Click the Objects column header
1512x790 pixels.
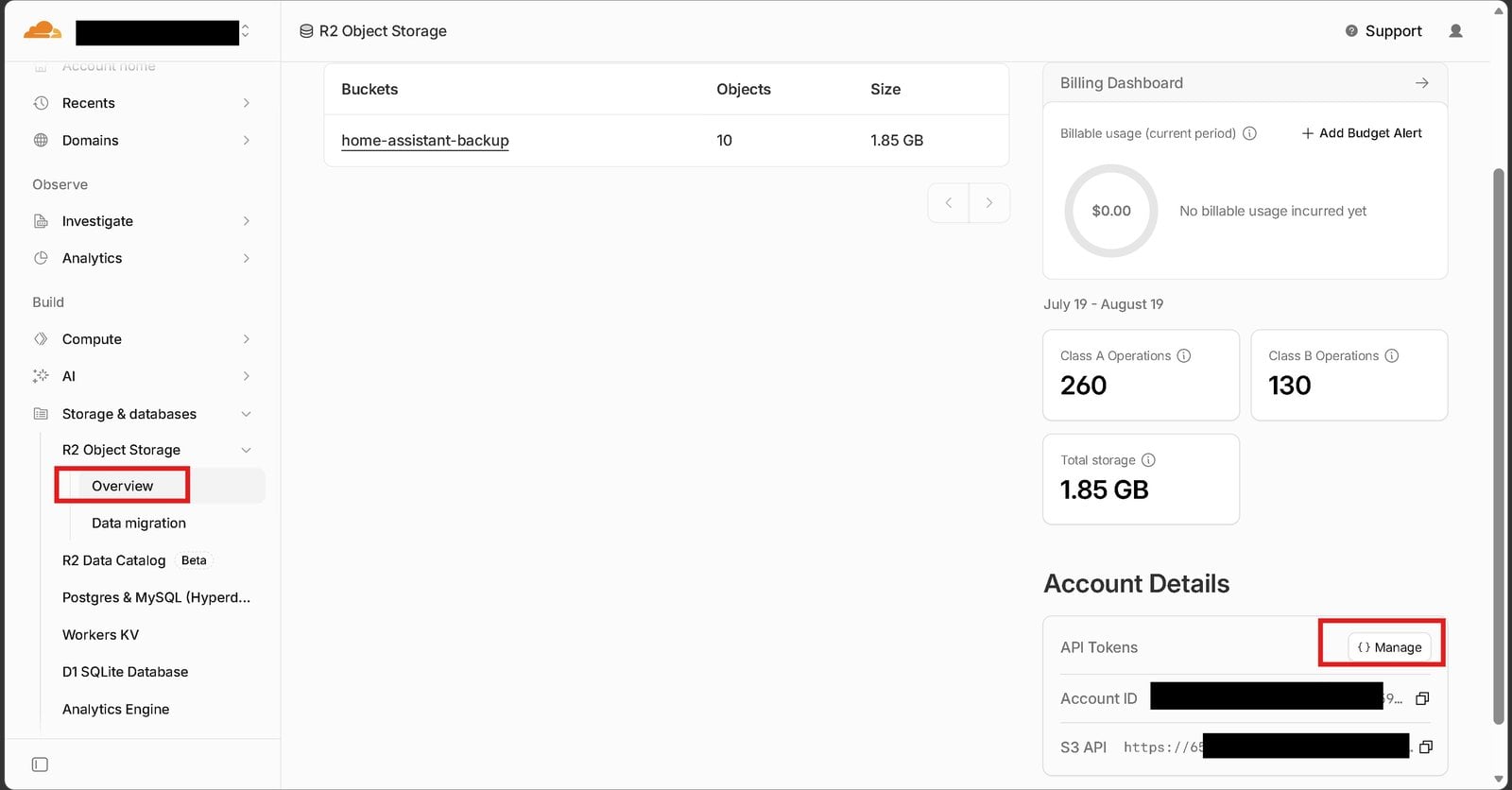pos(744,89)
